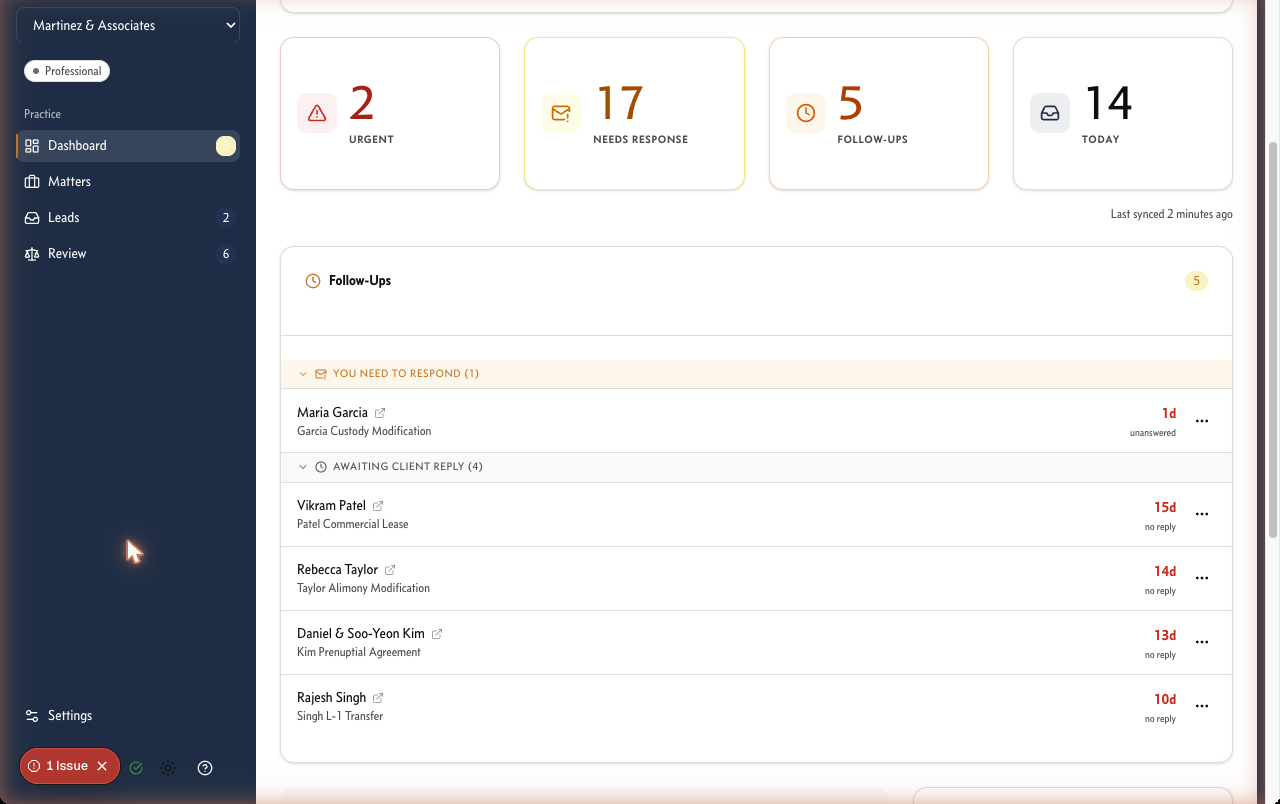This screenshot has height=804, width=1280.
Task: Open Vikram Patel client name
Action: pyautogui.click(x=331, y=506)
